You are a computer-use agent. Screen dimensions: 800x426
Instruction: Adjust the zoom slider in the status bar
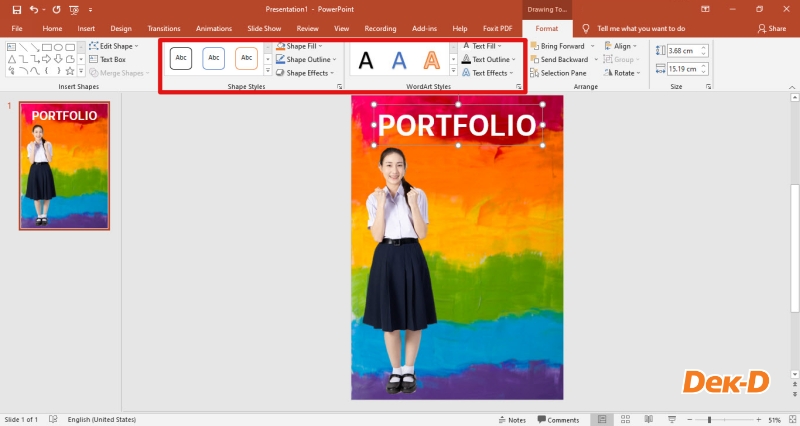[x=709, y=420]
